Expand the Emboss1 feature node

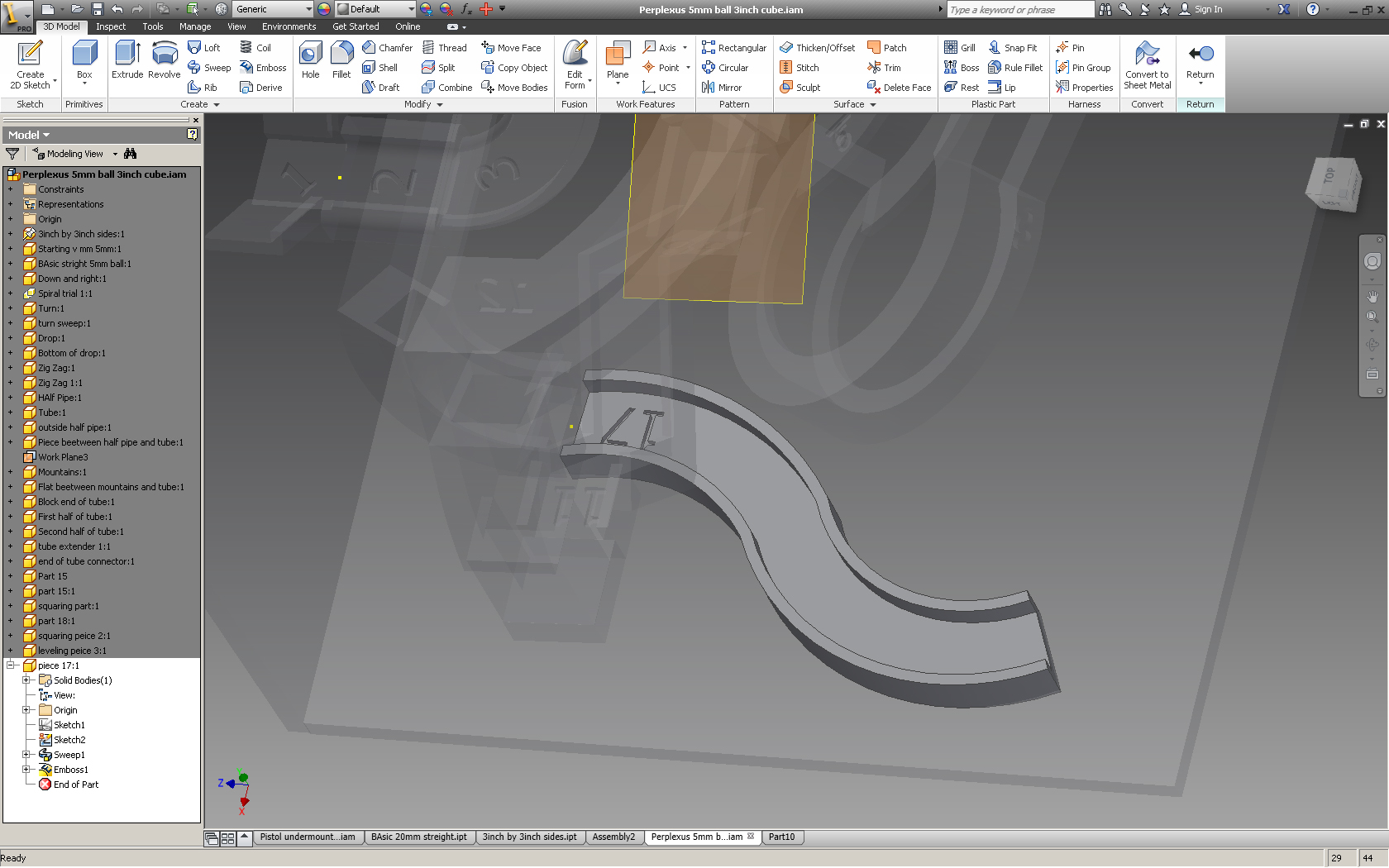coord(26,770)
